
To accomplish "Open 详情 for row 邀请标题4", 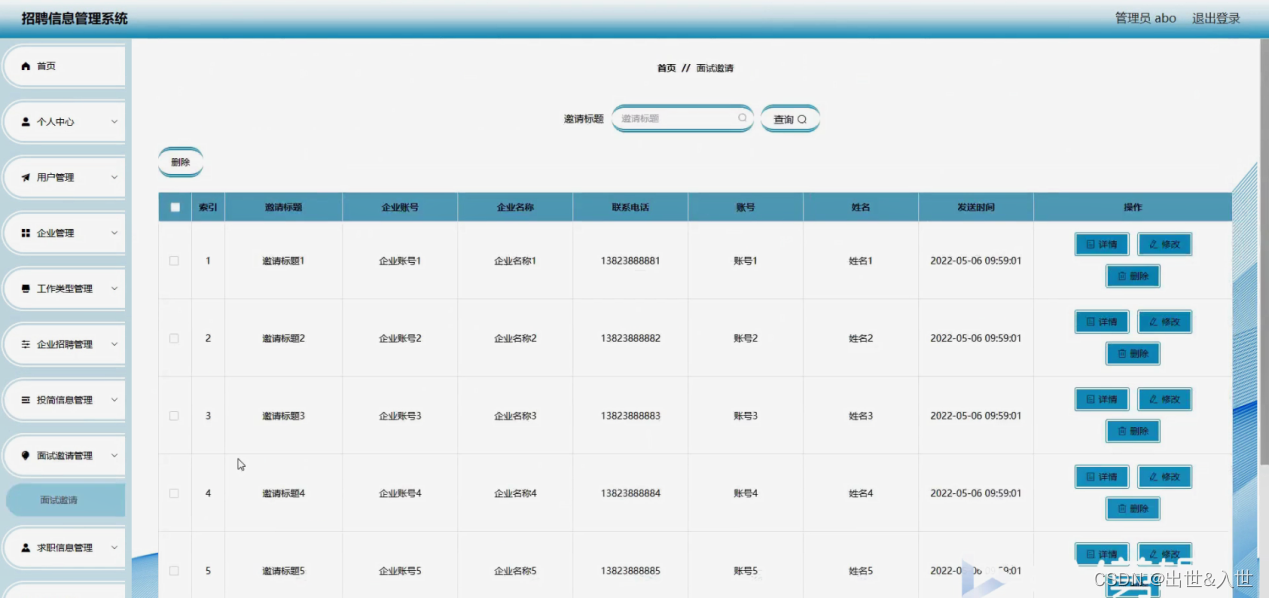I will pyautogui.click(x=1102, y=477).
